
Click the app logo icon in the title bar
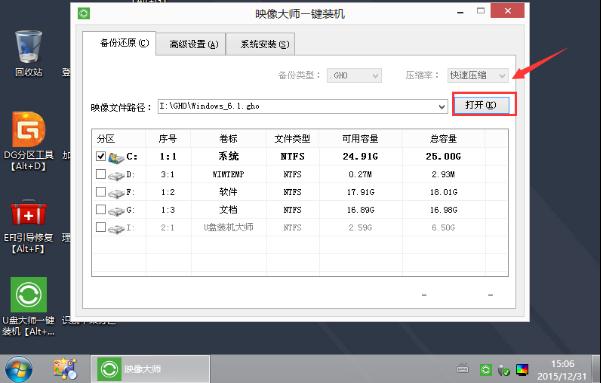coord(84,14)
